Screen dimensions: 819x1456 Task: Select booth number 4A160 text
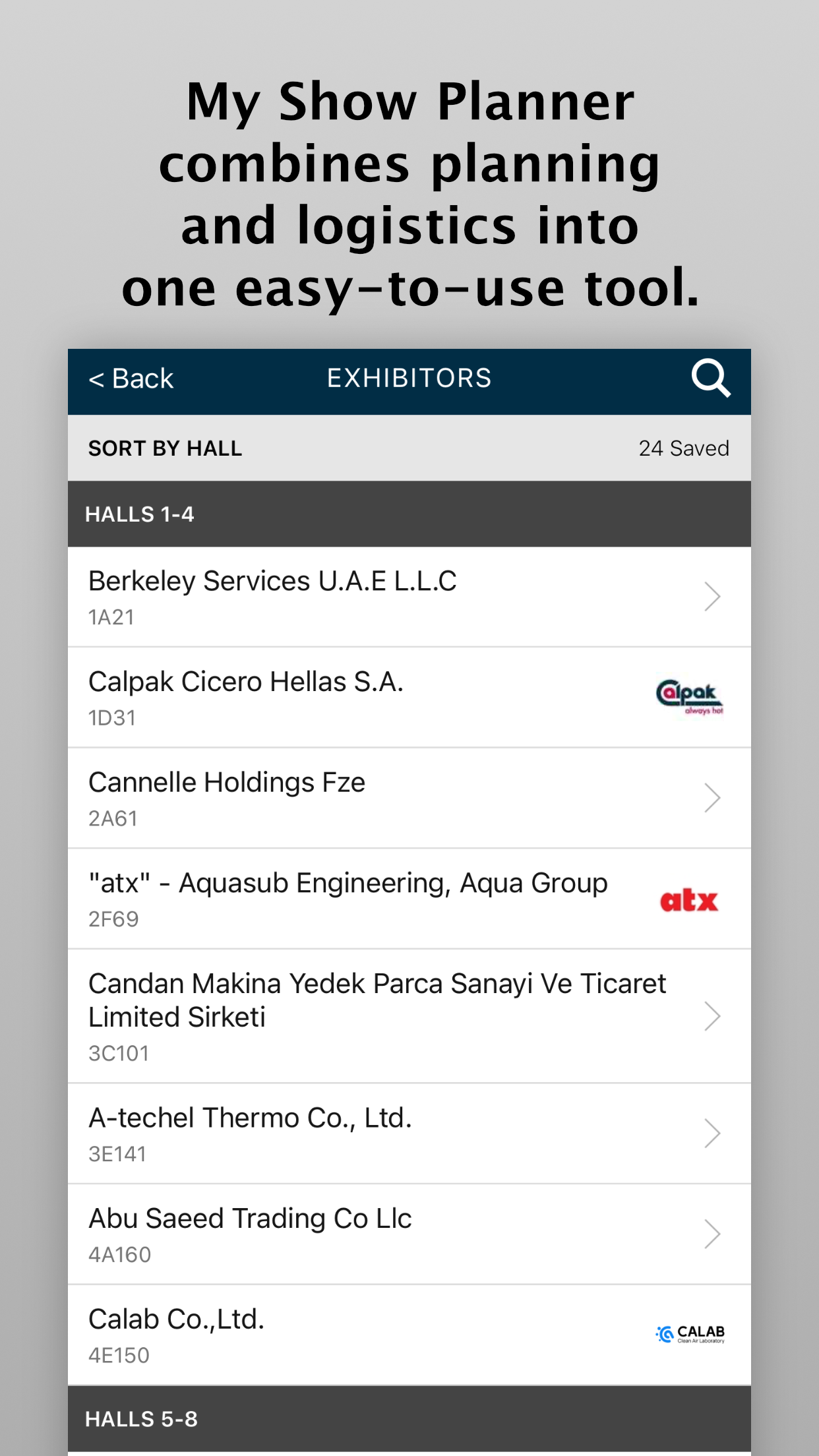tap(120, 1255)
